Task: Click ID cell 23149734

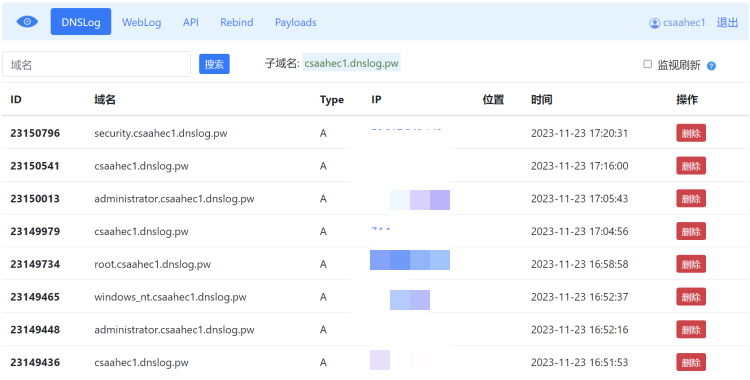Action: click(x=35, y=264)
